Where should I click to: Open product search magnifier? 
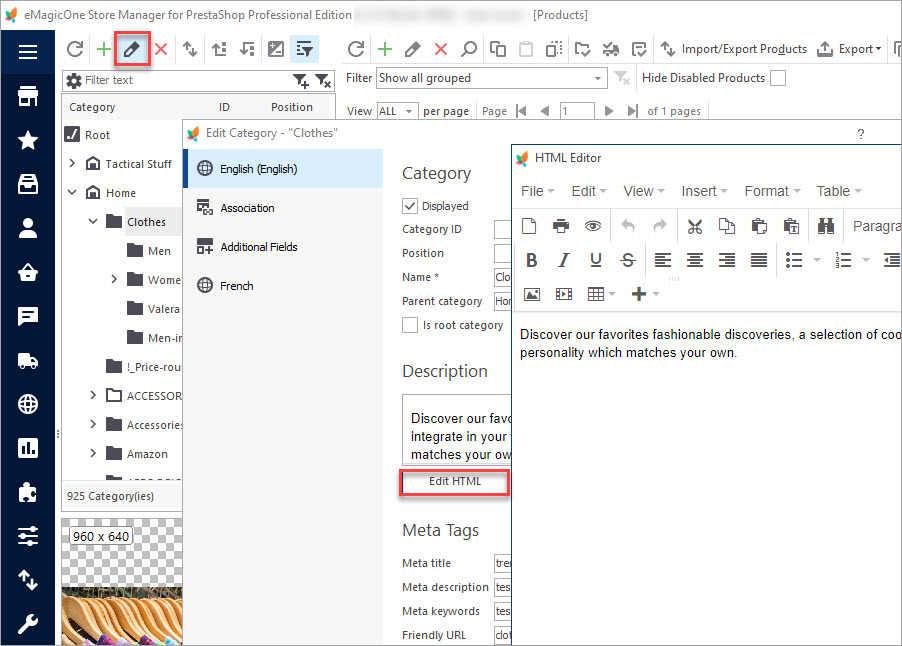(x=469, y=49)
